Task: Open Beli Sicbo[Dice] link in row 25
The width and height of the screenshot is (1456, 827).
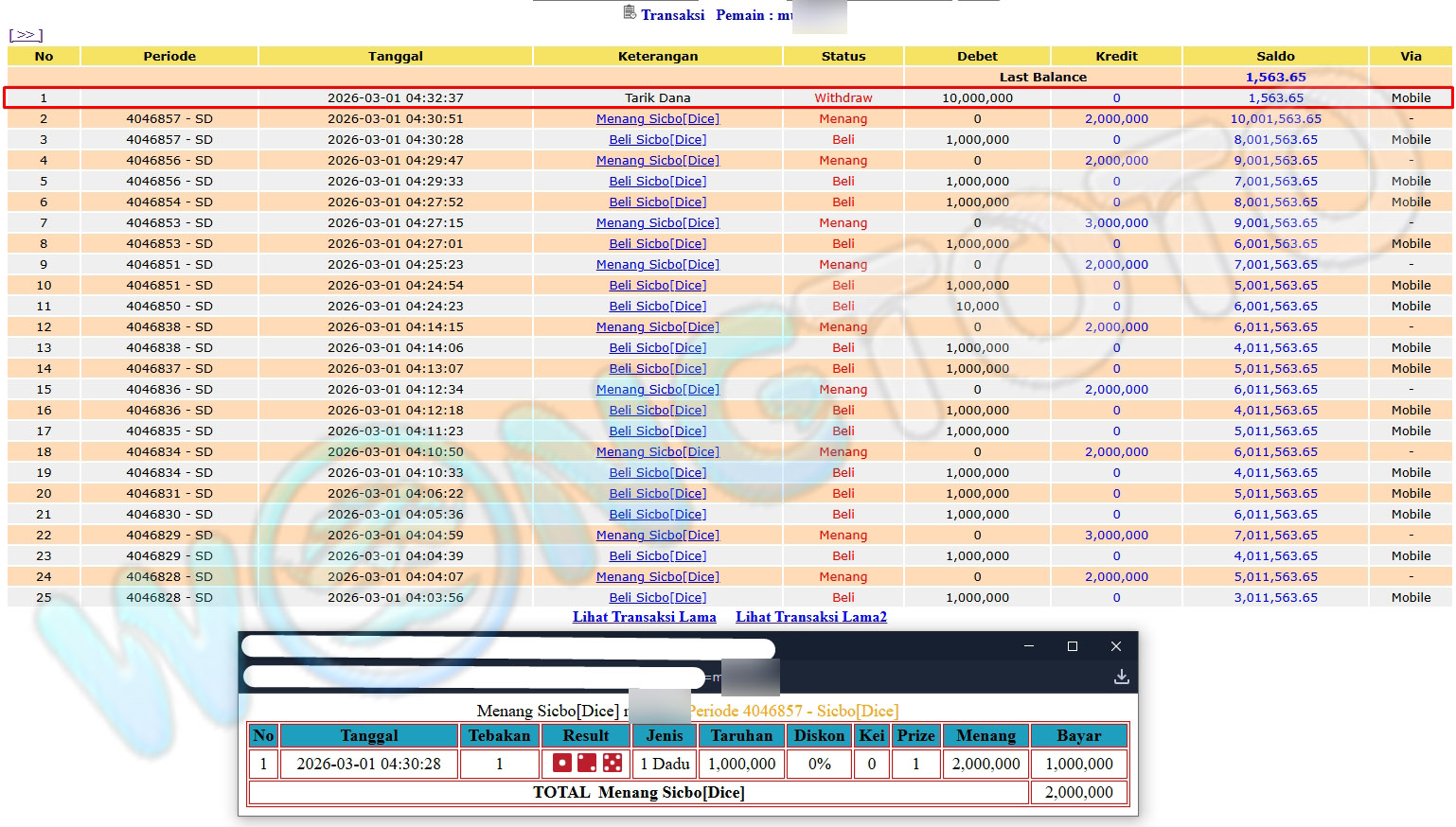Action: pos(657,597)
